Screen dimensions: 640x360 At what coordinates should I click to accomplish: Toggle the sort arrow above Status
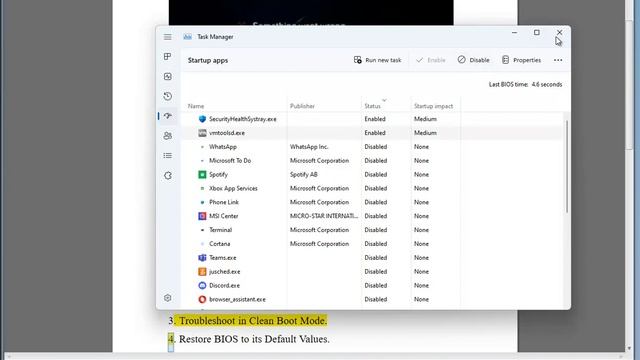click(x=384, y=100)
